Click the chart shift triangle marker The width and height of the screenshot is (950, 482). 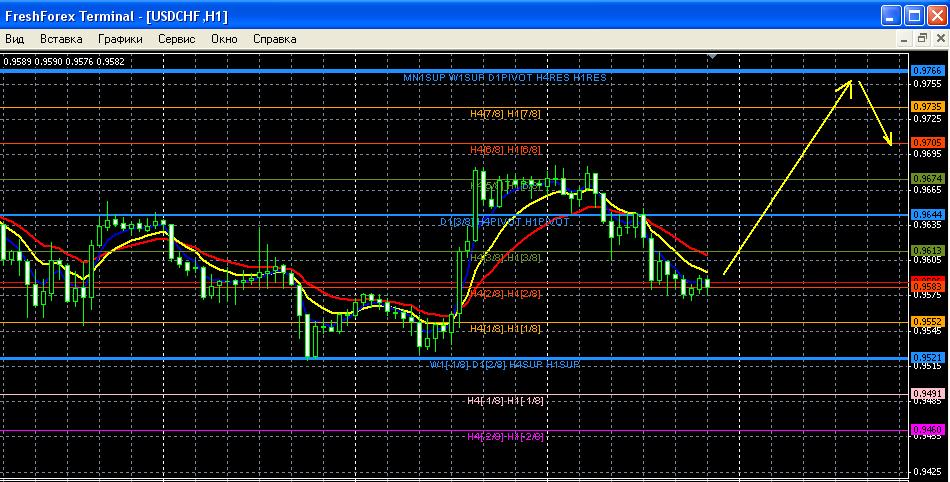tap(711, 58)
